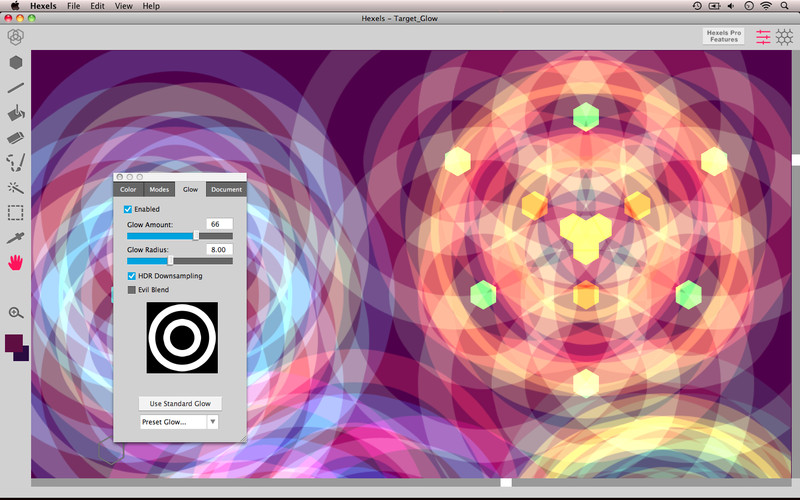Click the Wi-Fi status icon

point(766,6)
